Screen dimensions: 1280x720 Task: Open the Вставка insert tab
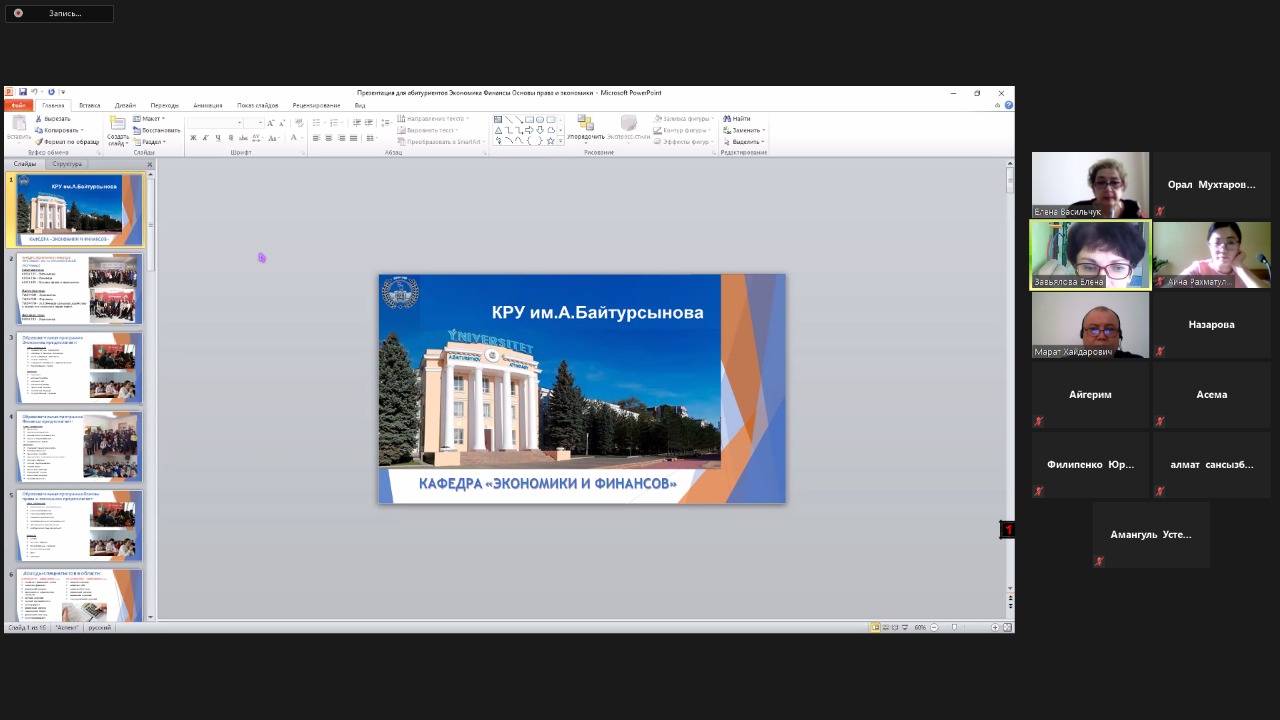(x=90, y=105)
